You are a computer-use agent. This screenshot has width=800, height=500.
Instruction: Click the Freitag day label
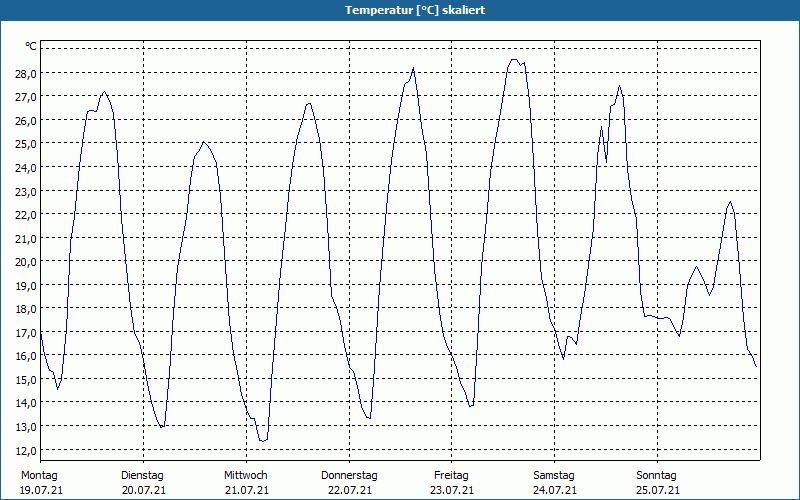point(451,476)
